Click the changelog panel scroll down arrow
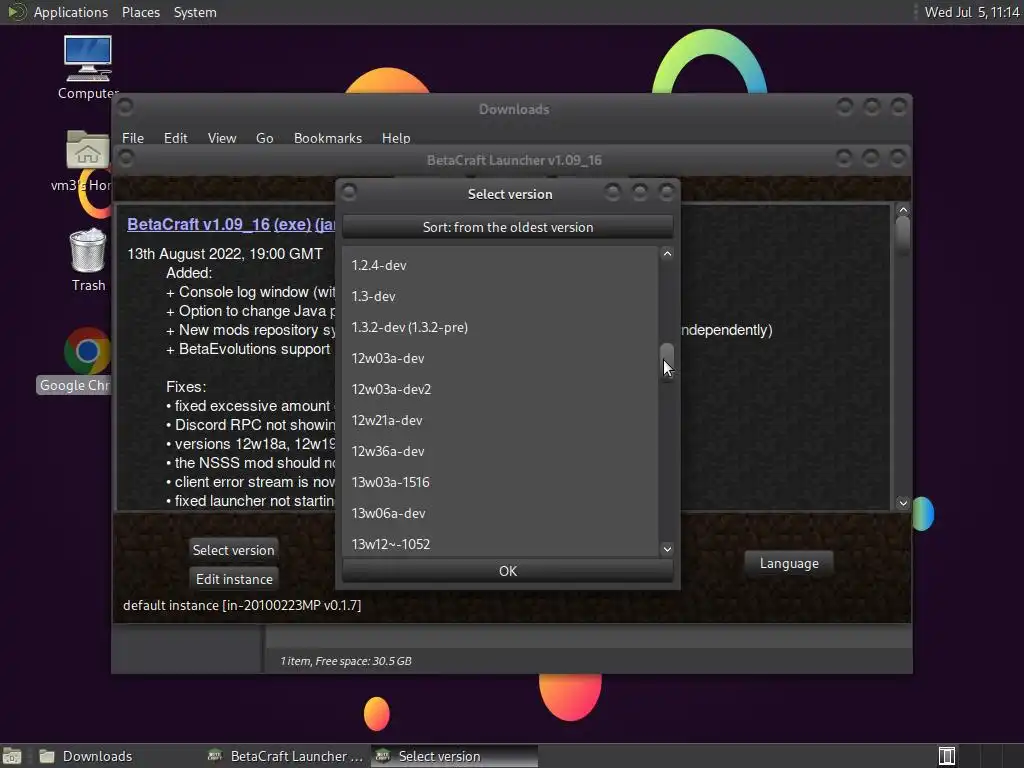This screenshot has height=768, width=1024. point(903,503)
